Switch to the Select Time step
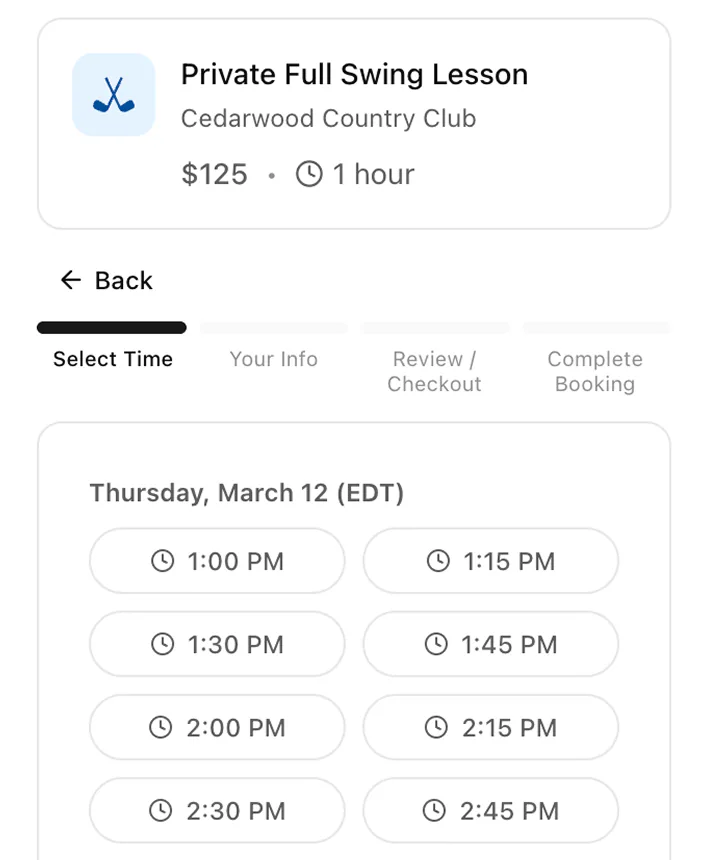The image size is (706, 860). point(113,359)
